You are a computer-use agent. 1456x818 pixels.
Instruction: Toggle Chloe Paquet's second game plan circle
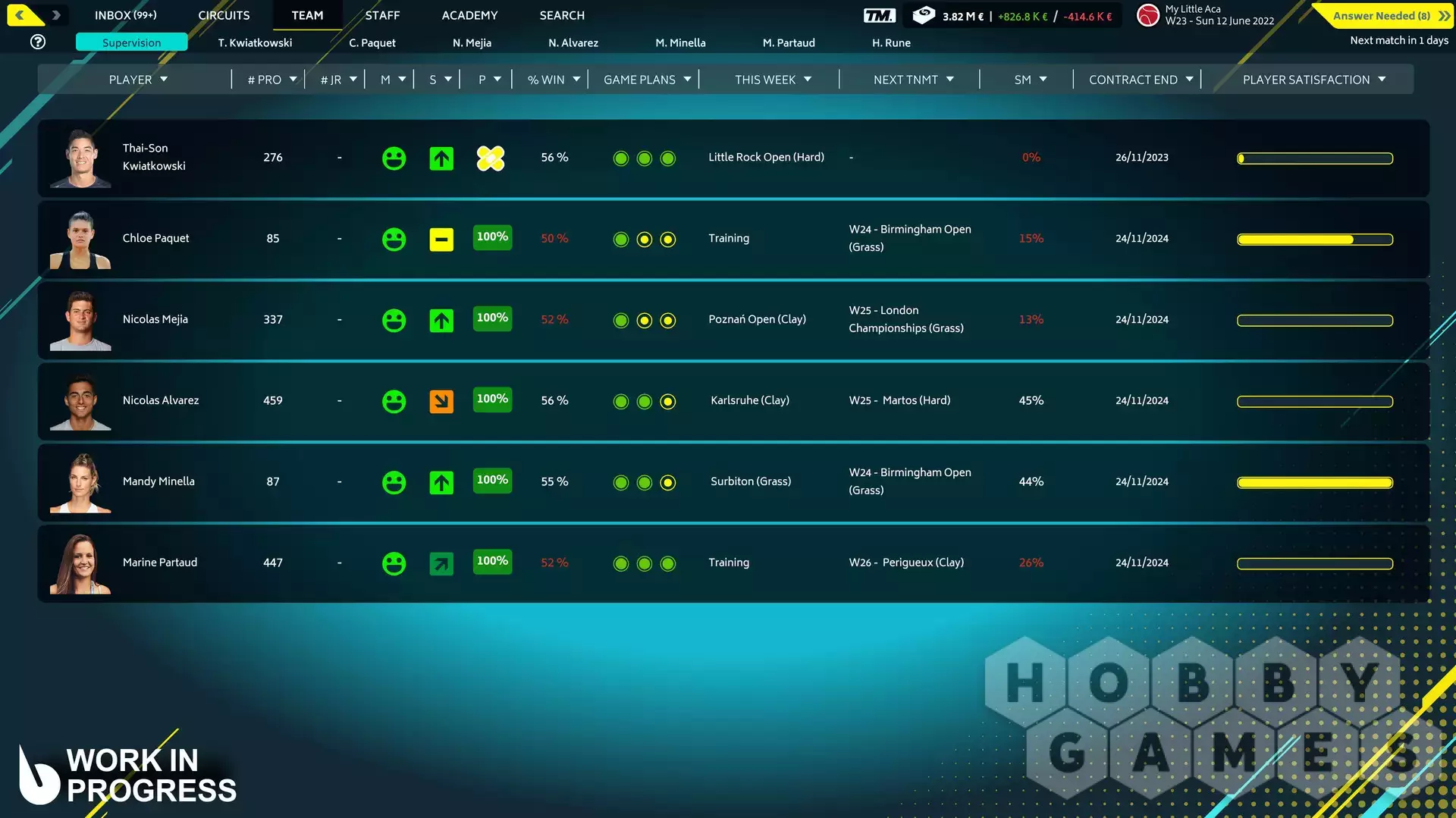[645, 240]
